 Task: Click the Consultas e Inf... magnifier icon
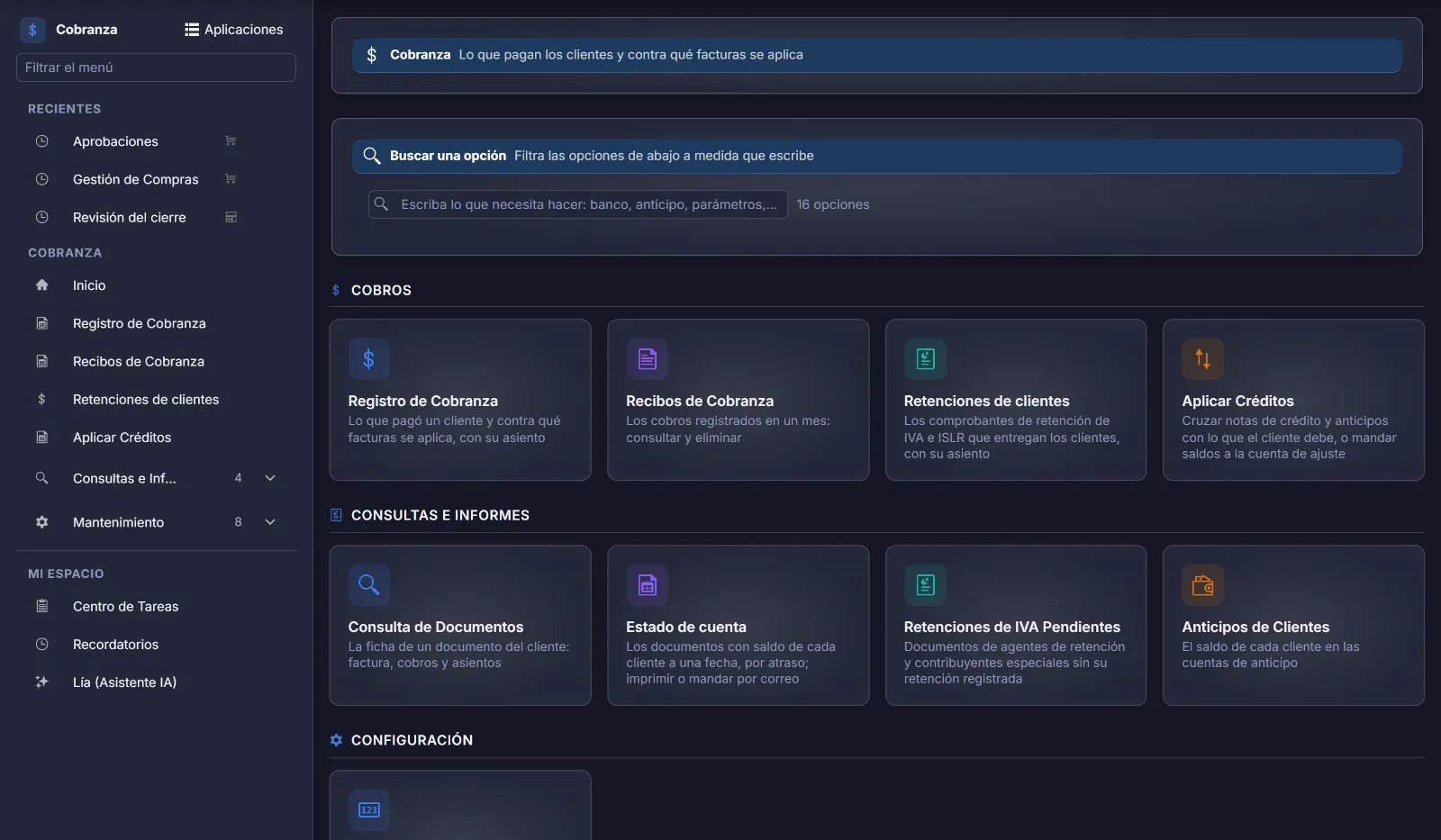pyautogui.click(x=41, y=478)
